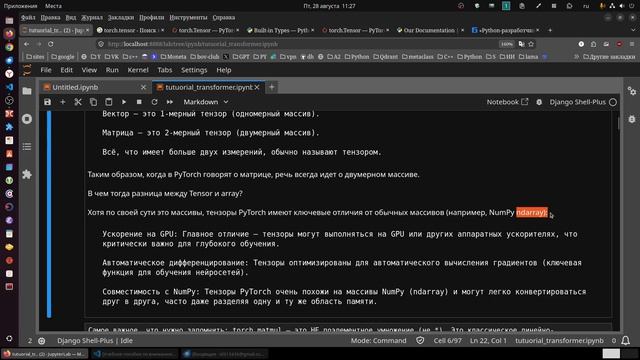
Task: Run the selected cell with play icon
Action: tap(124, 102)
